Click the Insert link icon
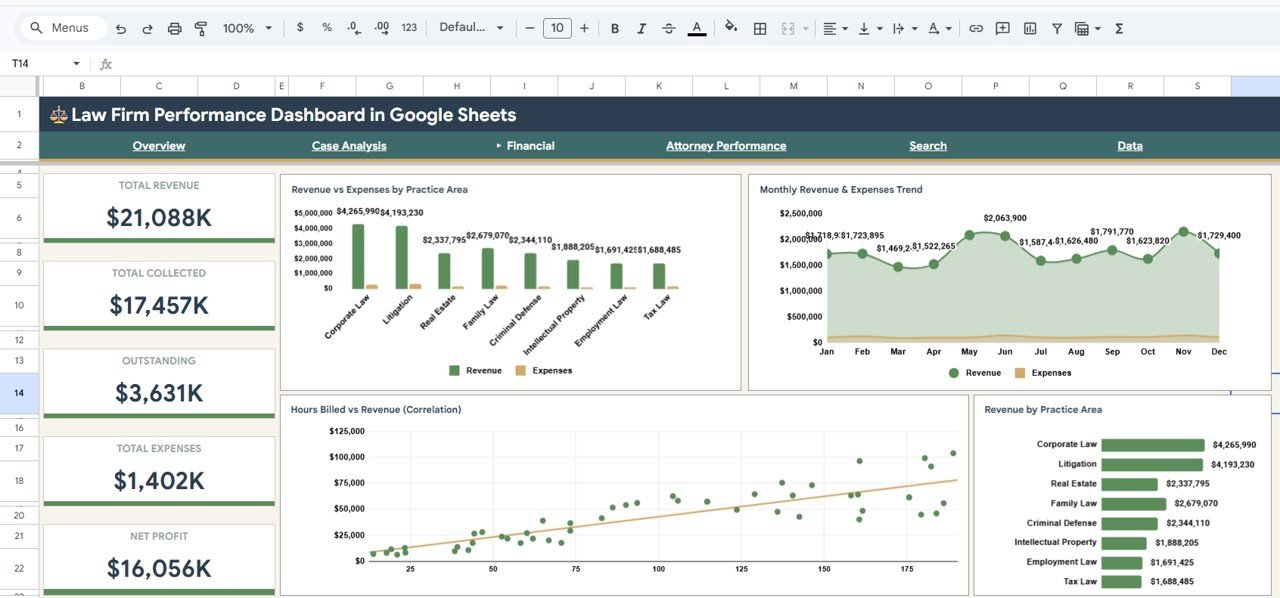 coord(976,28)
